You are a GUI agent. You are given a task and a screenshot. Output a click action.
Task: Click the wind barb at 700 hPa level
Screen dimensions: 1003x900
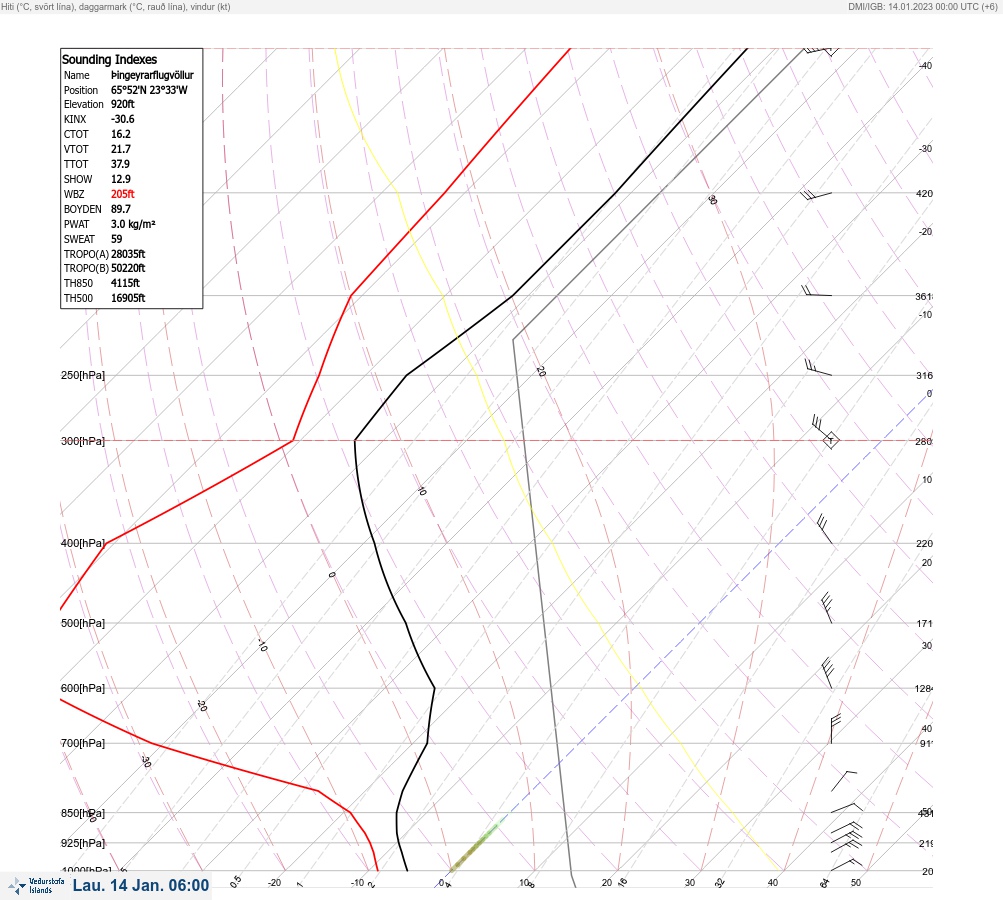point(835,729)
